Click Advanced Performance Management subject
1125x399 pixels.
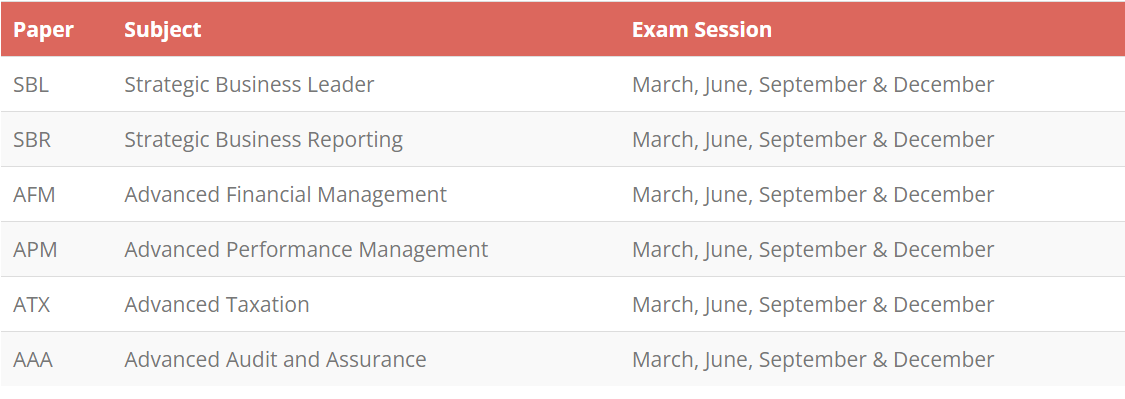click(306, 249)
